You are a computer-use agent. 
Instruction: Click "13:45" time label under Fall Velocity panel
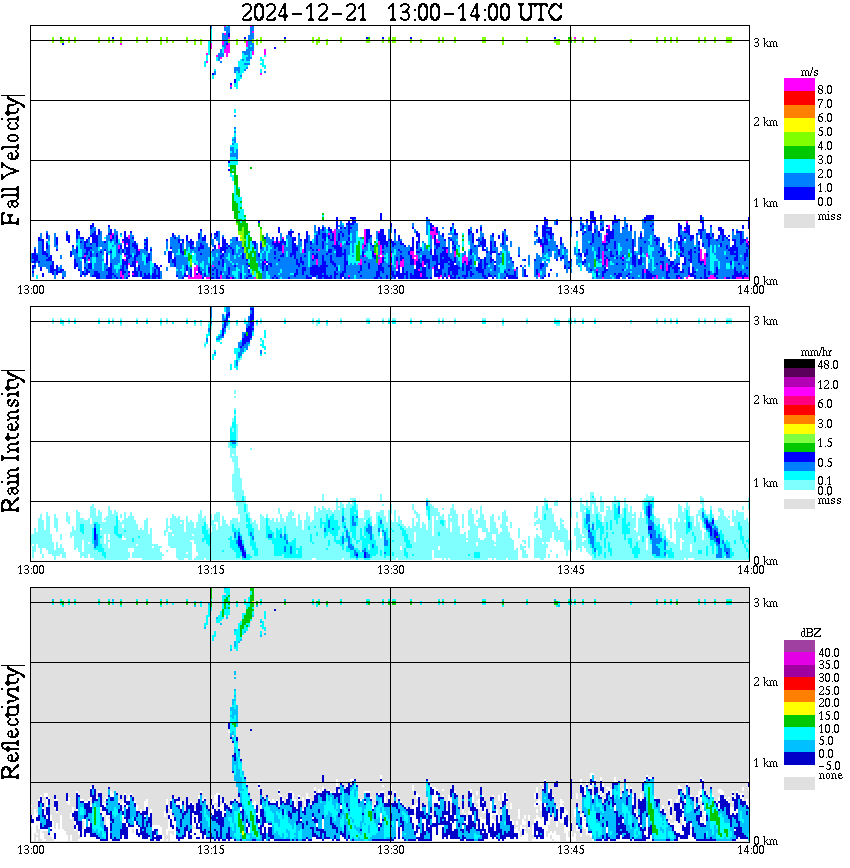click(570, 290)
